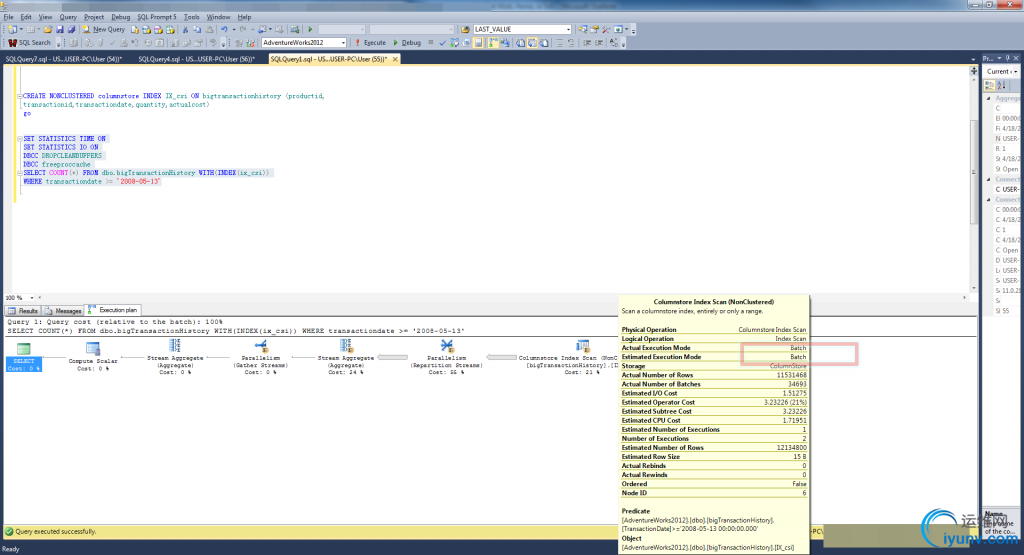Switch to the SQLQuery7.sql tab

(x=63, y=59)
